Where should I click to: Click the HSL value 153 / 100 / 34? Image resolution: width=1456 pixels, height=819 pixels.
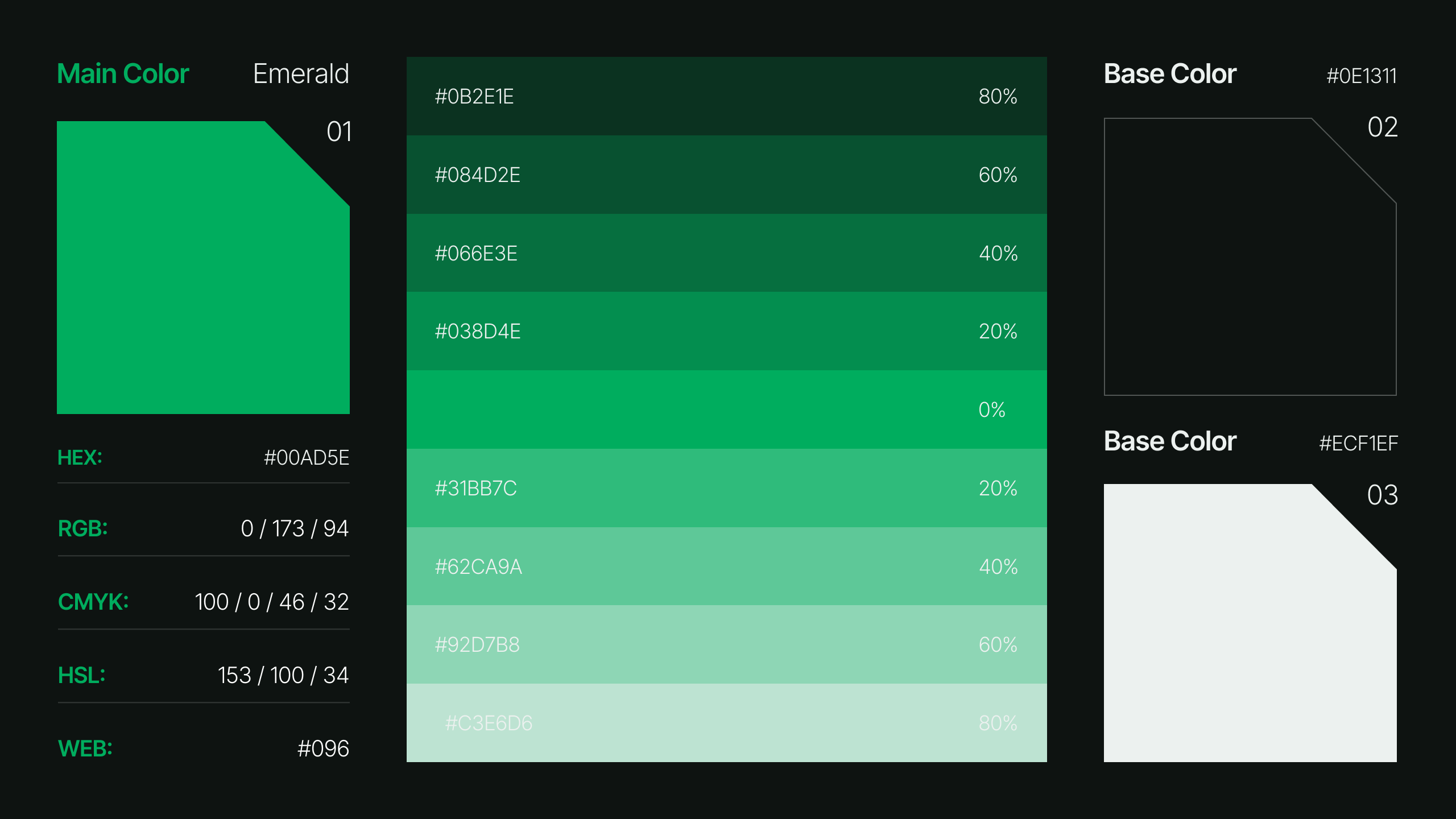coord(283,675)
